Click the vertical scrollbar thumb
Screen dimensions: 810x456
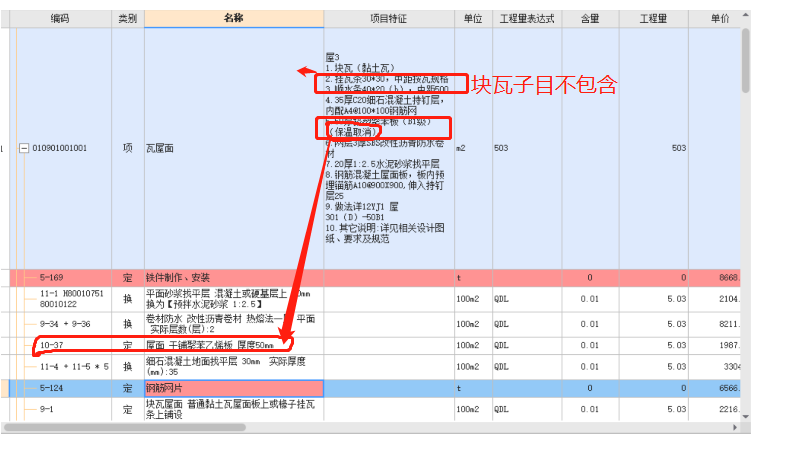(x=745, y=60)
